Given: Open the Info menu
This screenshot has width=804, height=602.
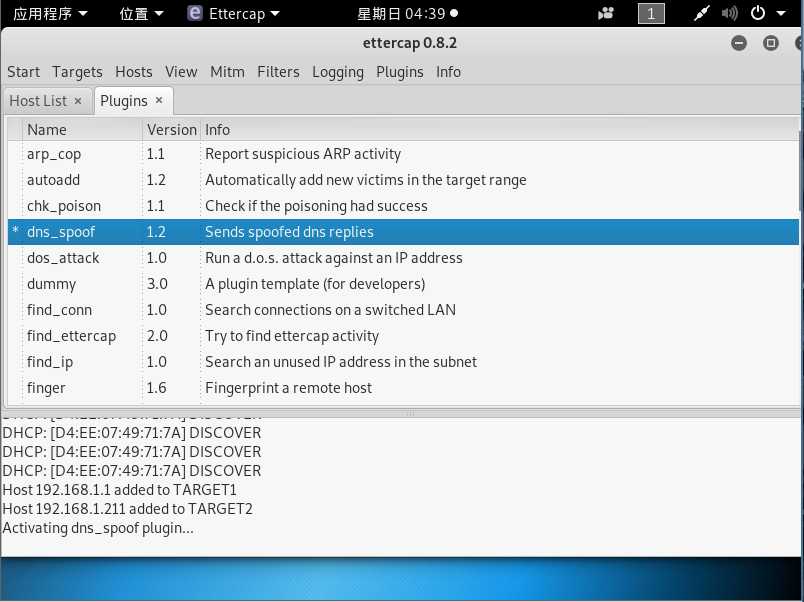Looking at the screenshot, I should click(448, 72).
